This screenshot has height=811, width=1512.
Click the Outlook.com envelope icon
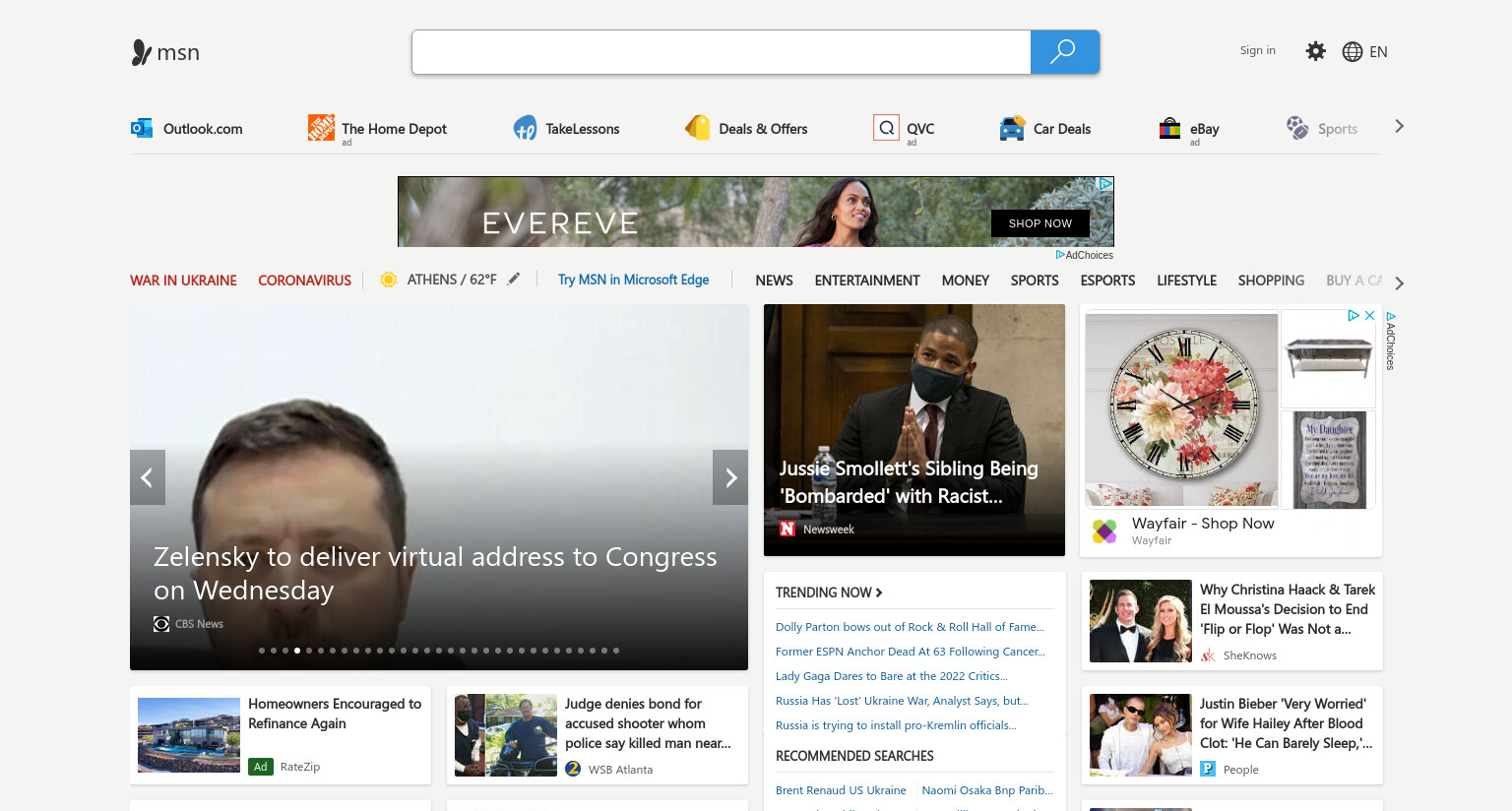(x=142, y=128)
